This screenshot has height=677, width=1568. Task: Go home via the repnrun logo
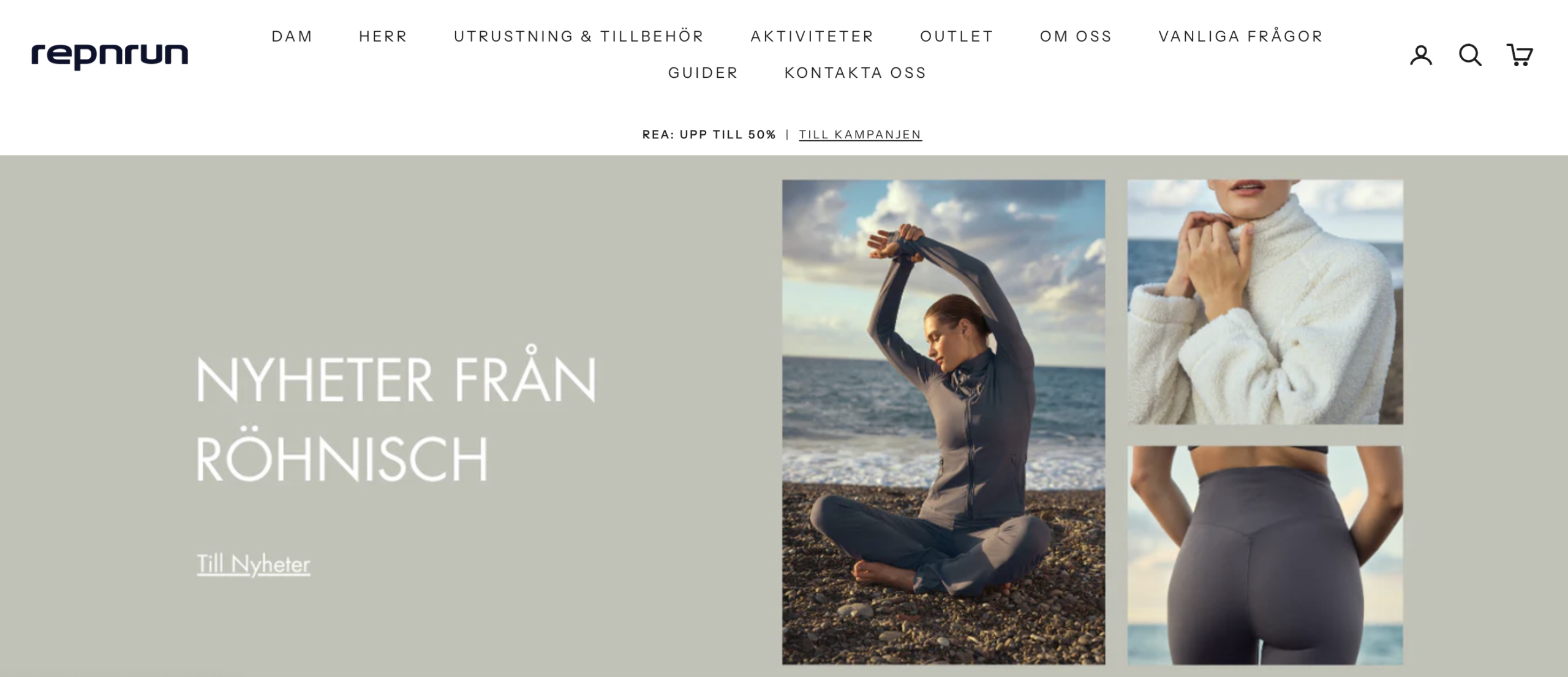pyautogui.click(x=110, y=56)
